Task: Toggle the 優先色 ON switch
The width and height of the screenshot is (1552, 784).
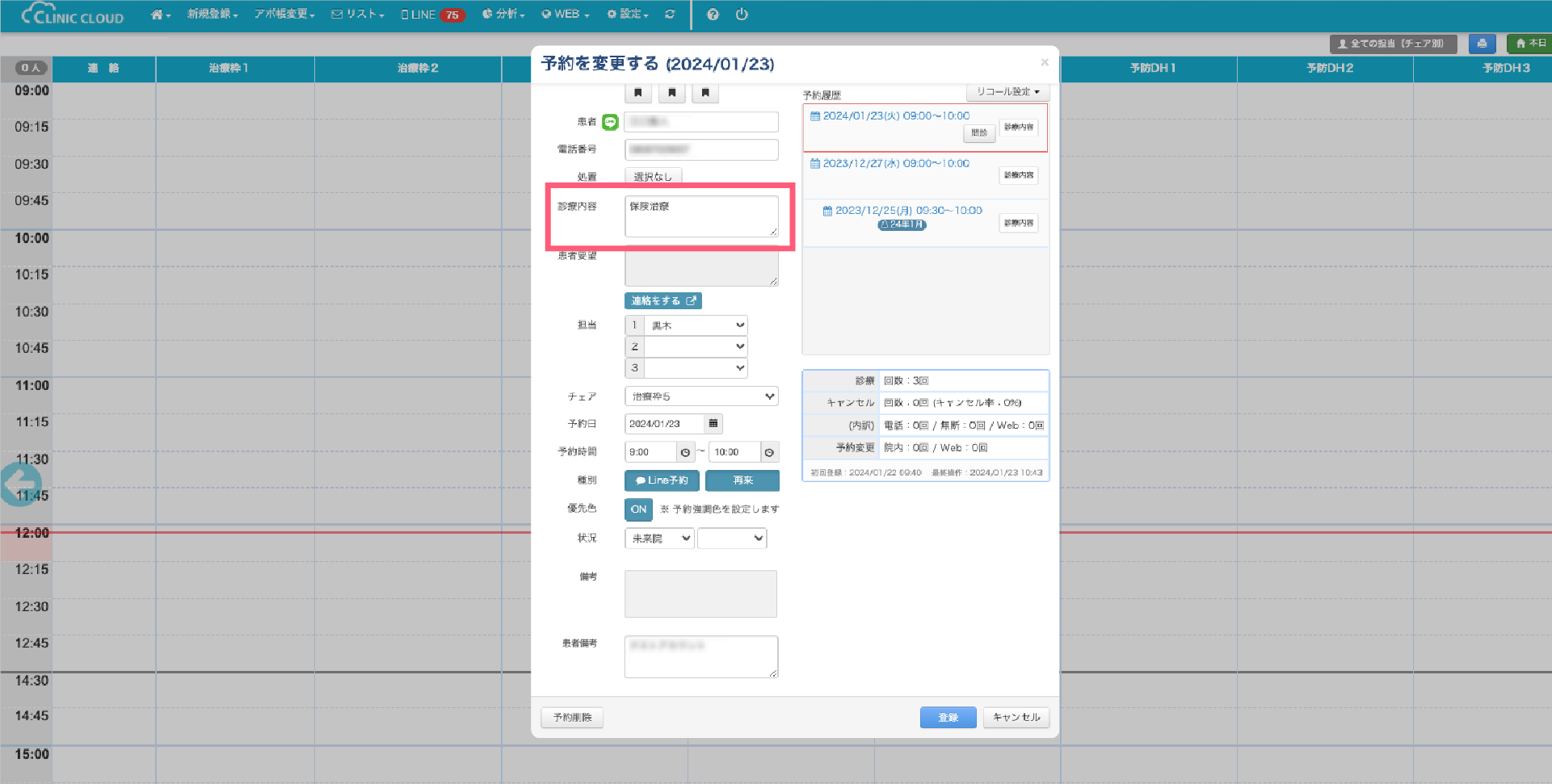Action: tap(638, 509)
